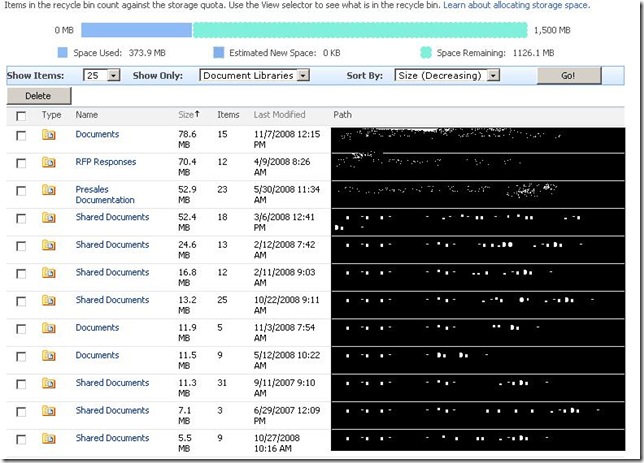This screenshot has width=644, height=463.
Task: Check the select-all checkbox in header row
Action: [21, 116]
